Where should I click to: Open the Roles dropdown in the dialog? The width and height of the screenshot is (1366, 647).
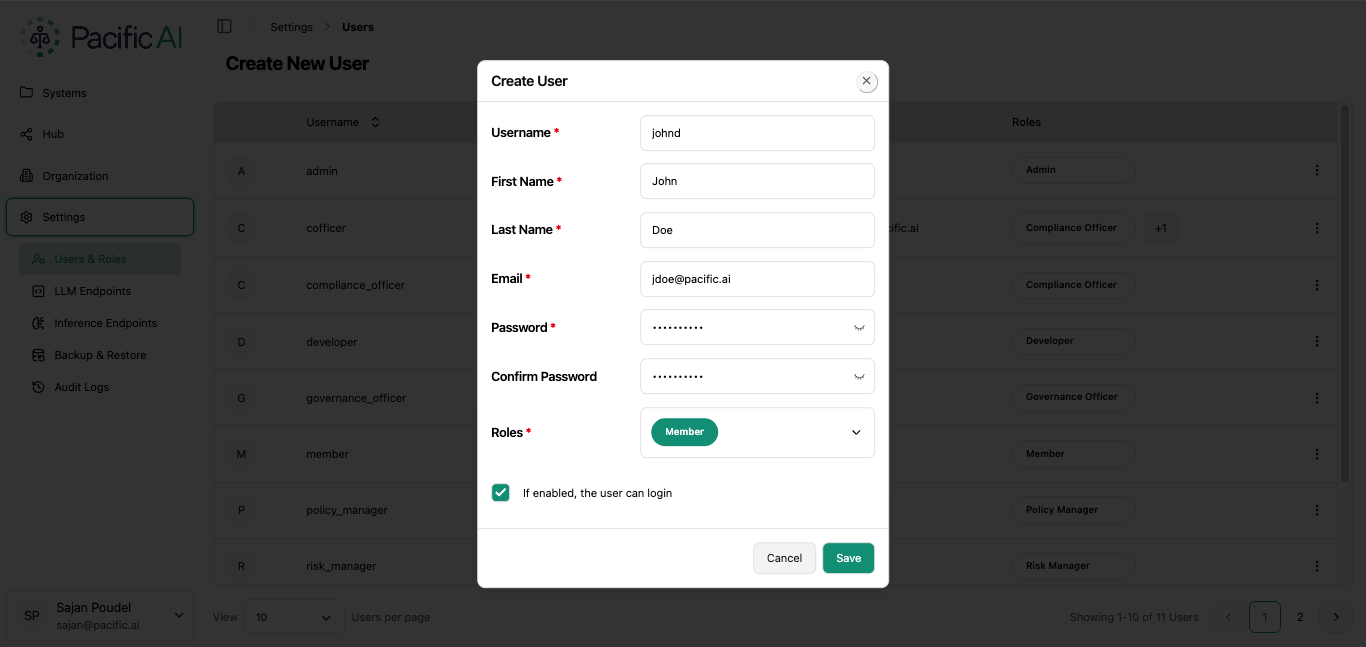[856, 432]
